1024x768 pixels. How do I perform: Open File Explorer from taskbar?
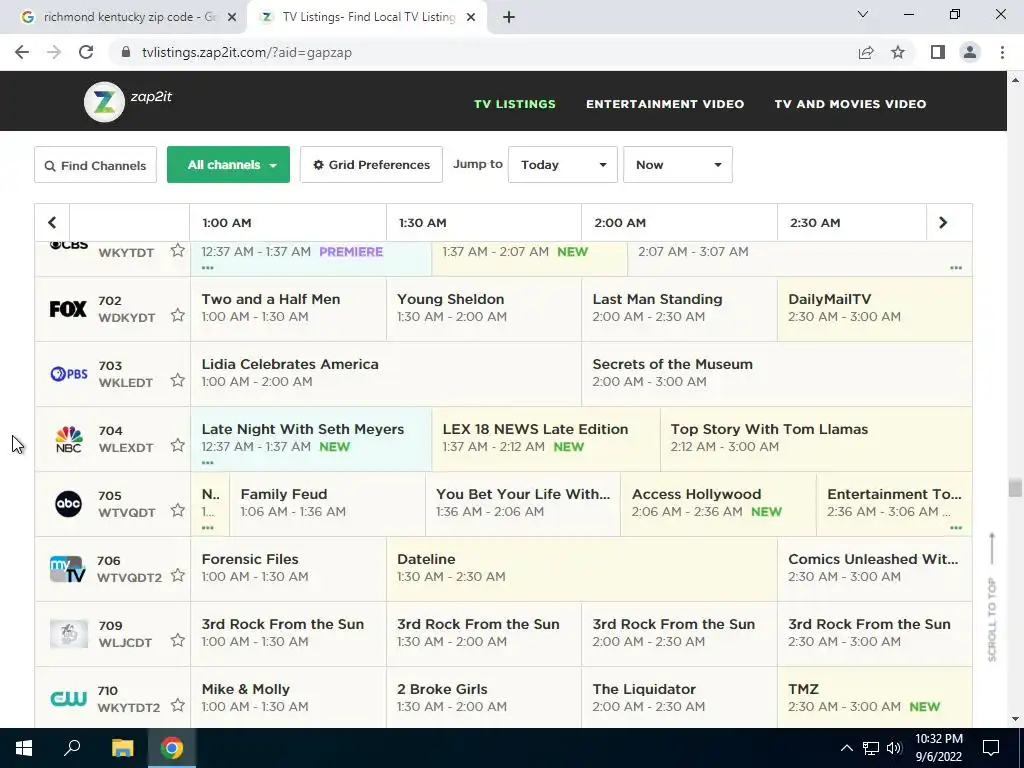pos(122,748)
